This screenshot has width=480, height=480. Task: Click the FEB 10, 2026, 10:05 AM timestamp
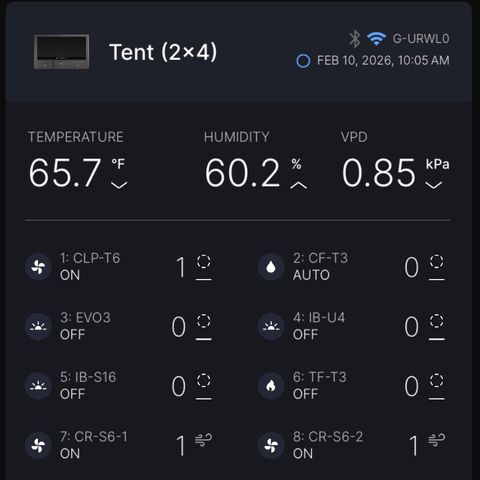[383, 60]
